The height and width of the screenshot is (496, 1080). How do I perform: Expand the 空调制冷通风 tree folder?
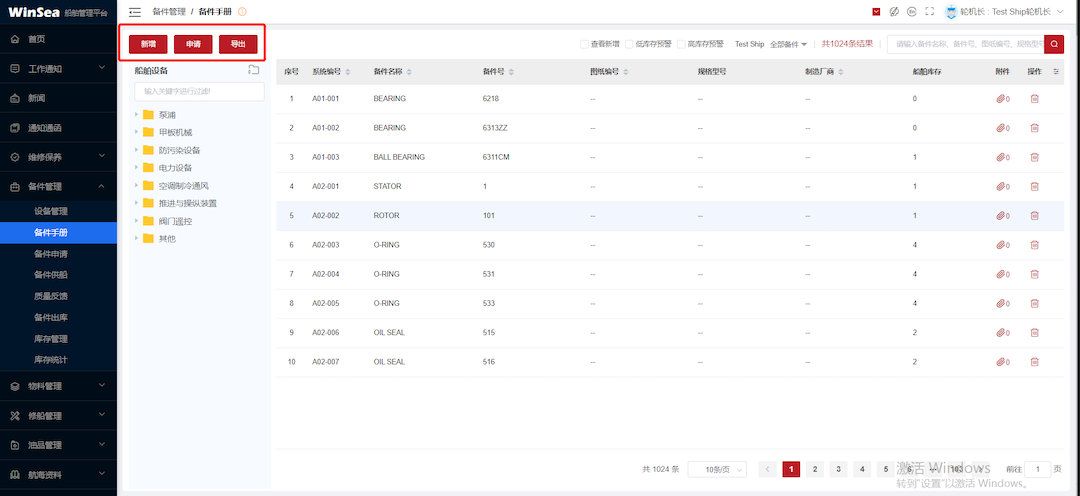pos(136,185)
